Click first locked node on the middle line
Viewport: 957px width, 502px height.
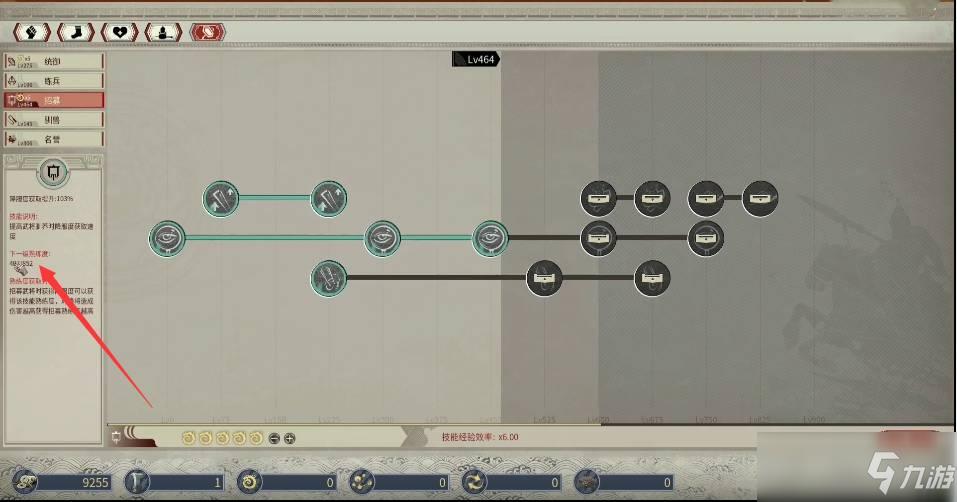click(x=598, y=238)
